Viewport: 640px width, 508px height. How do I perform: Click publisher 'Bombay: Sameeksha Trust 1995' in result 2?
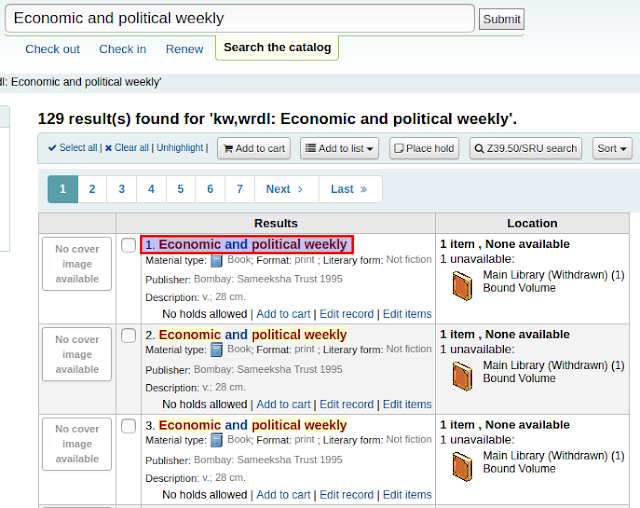268,369
